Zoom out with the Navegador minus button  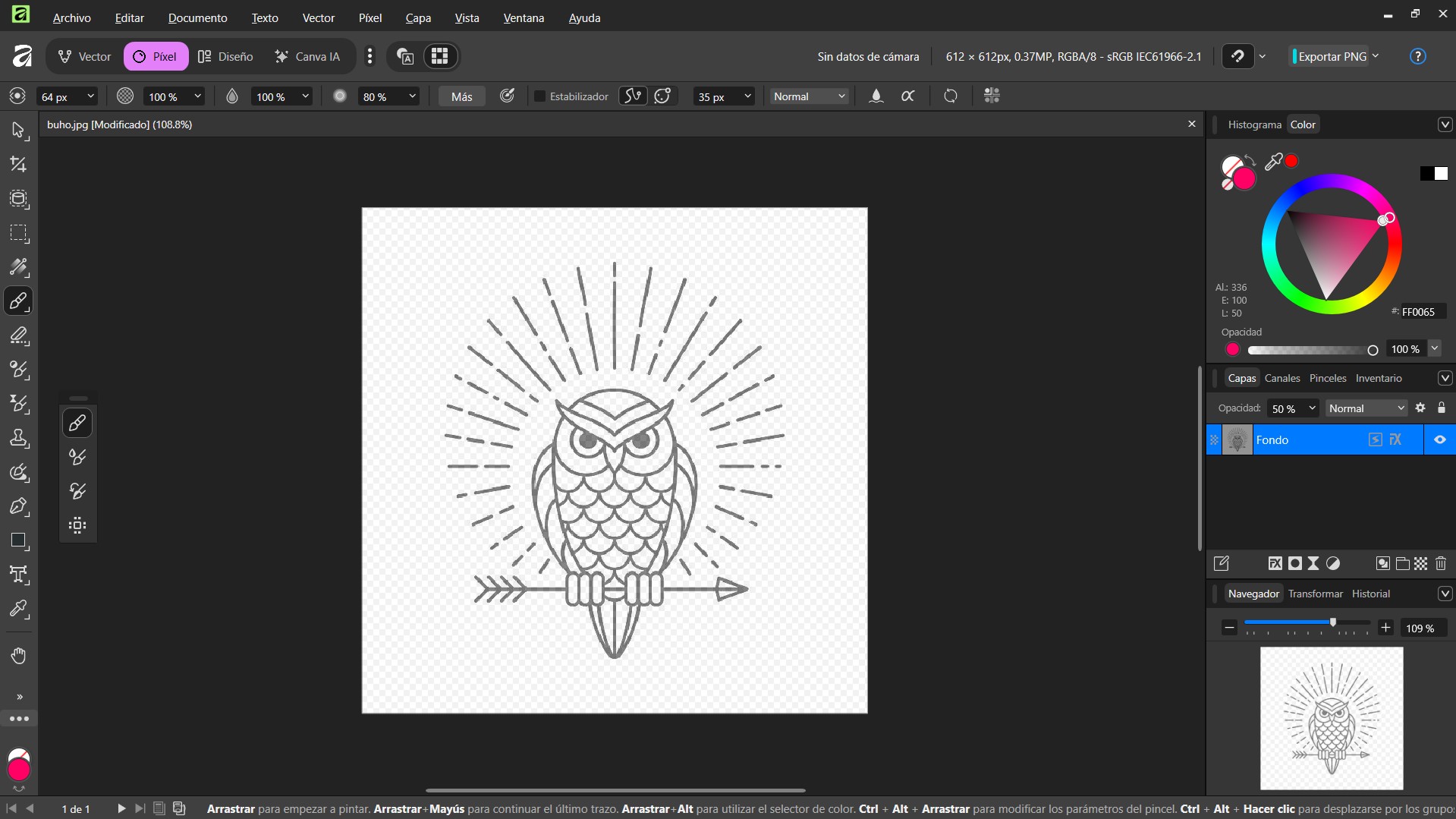pyautogui.click(x=1229, y=628)
